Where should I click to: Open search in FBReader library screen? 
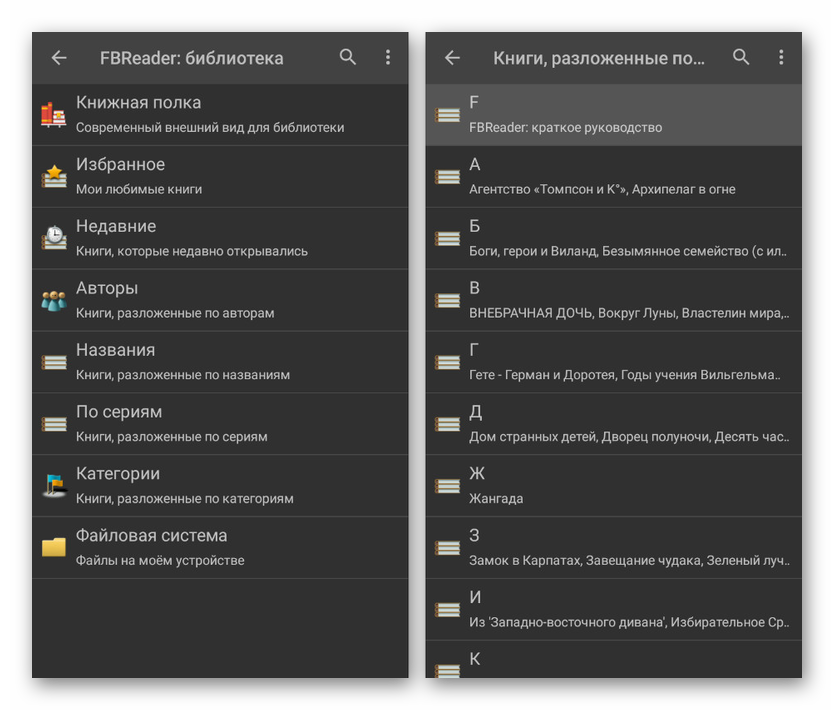click(347, 57)
